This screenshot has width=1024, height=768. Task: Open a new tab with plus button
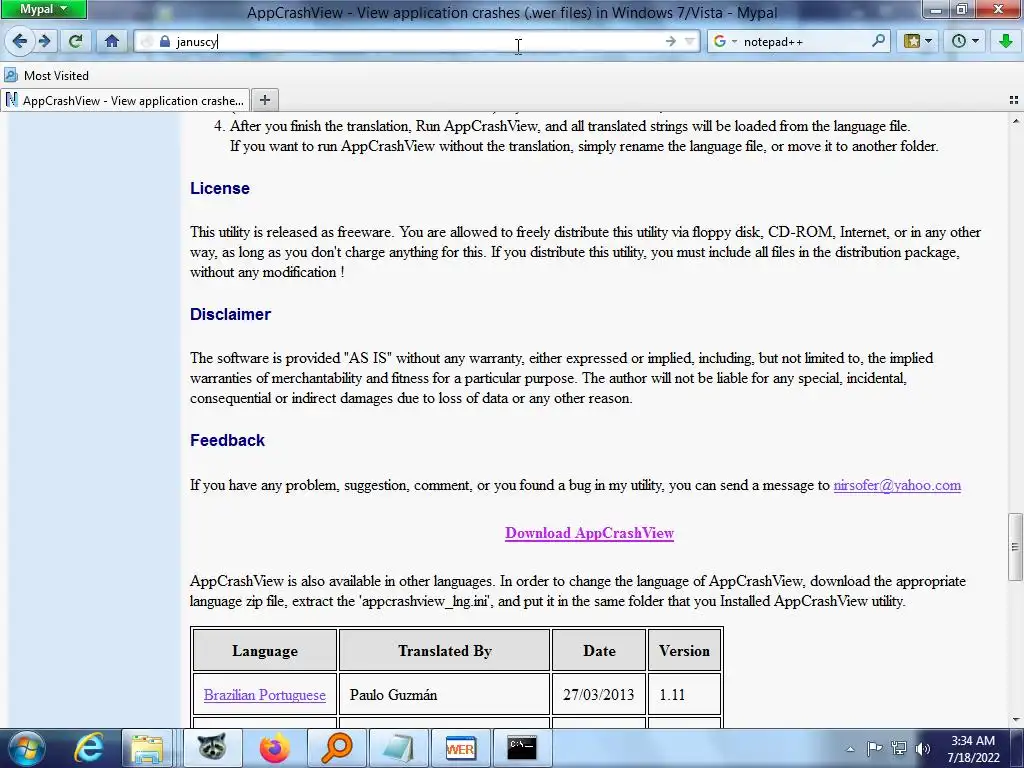coord(264,100)
